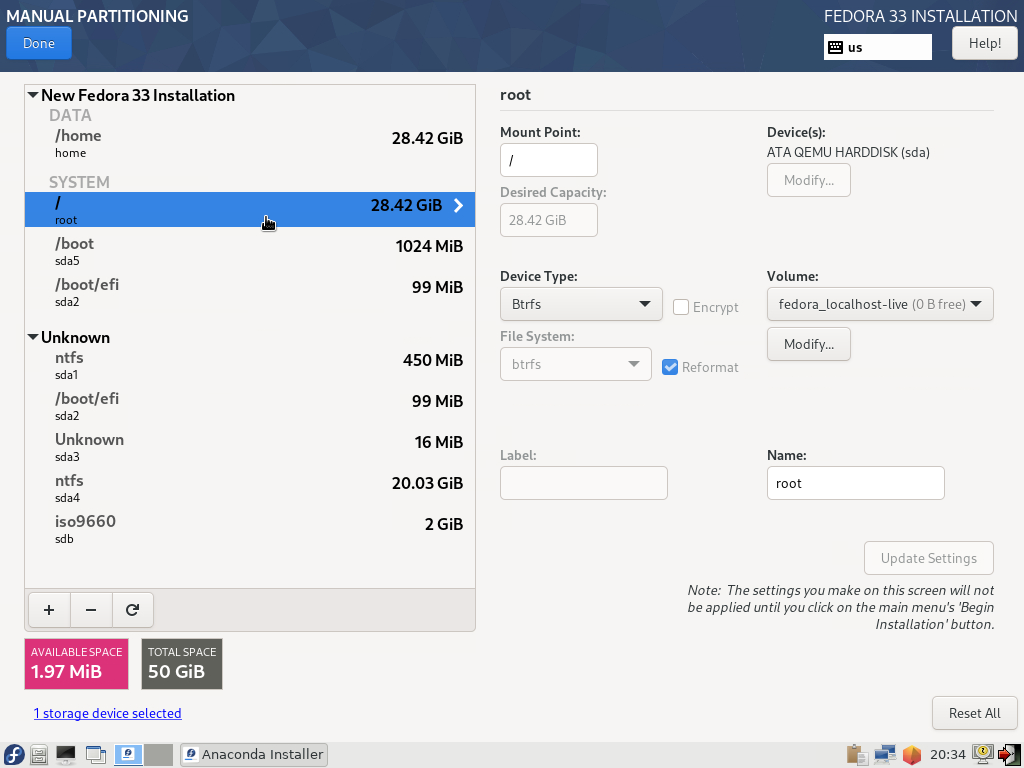Click the Label text field
Viewport: 1024px width, 768px height.
584,483
